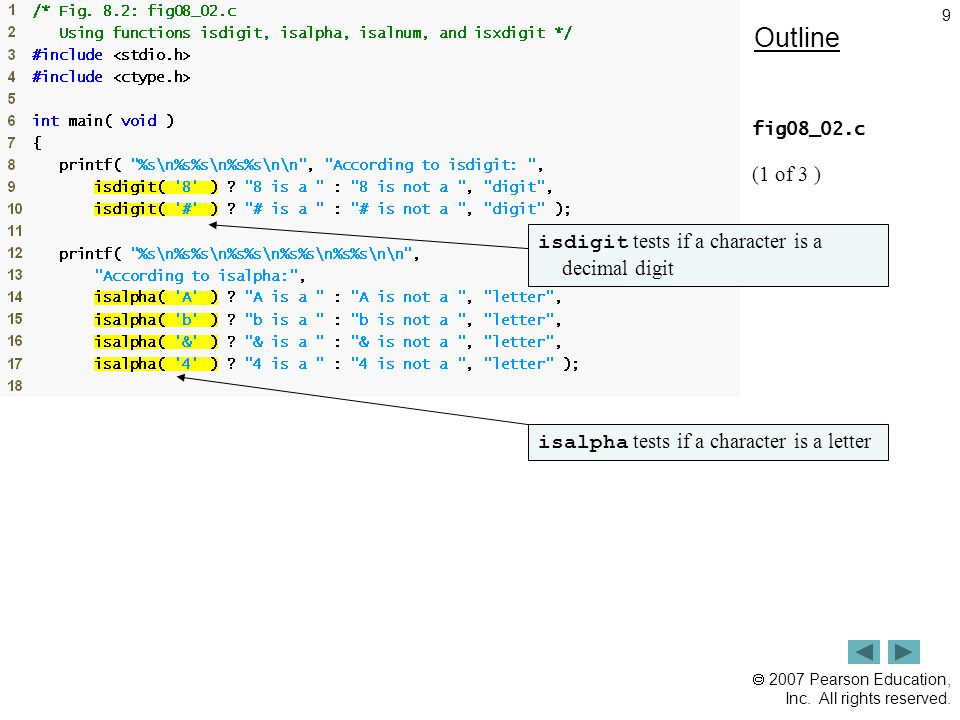
Task: Click the isdigit description callout text
Action: (x=708, y=255)
